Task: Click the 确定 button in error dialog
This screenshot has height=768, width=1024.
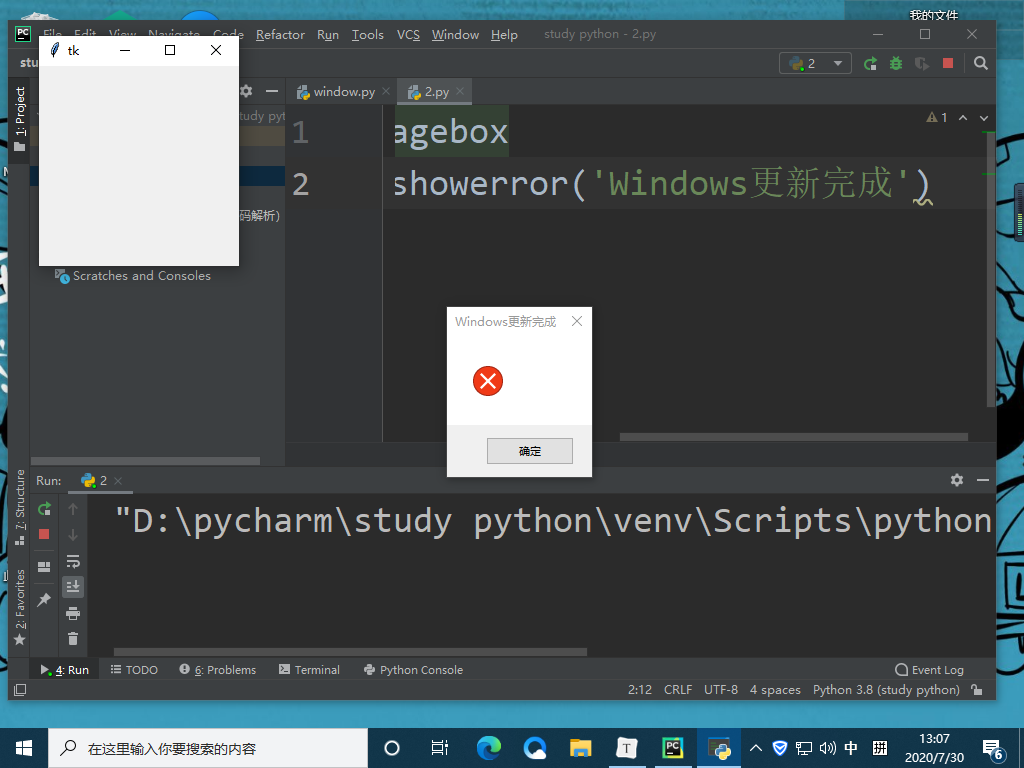Action: click(x=530, y=451)
